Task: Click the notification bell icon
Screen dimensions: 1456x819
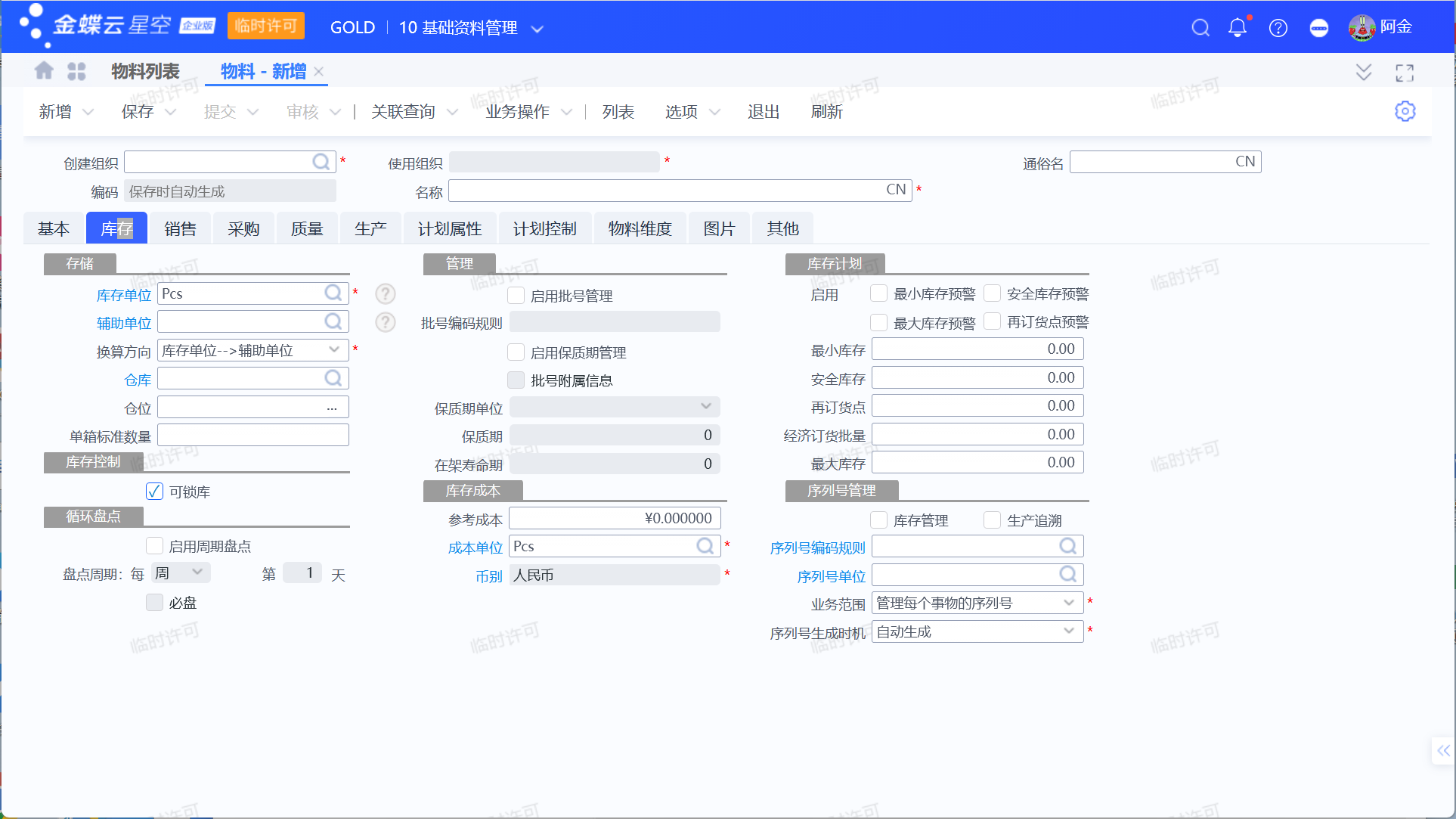Action: tap(1237, 28)
